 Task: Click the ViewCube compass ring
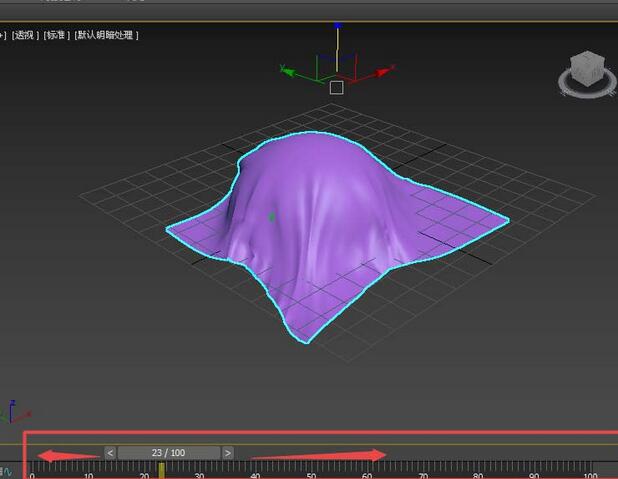click(x=585, y=91)
